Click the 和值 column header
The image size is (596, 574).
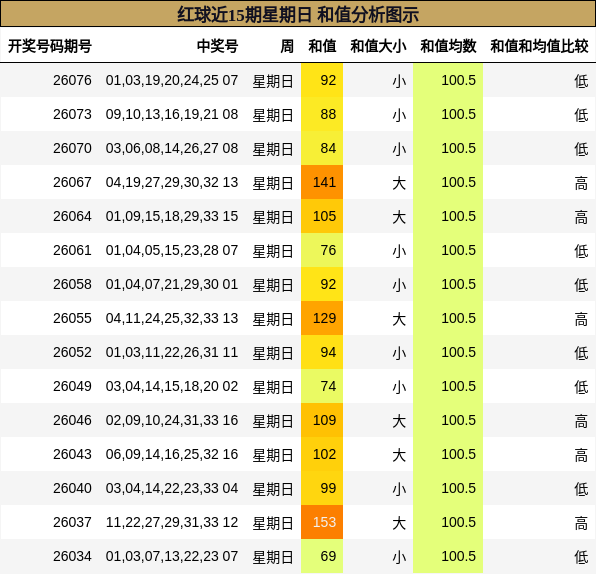(322, 46)
